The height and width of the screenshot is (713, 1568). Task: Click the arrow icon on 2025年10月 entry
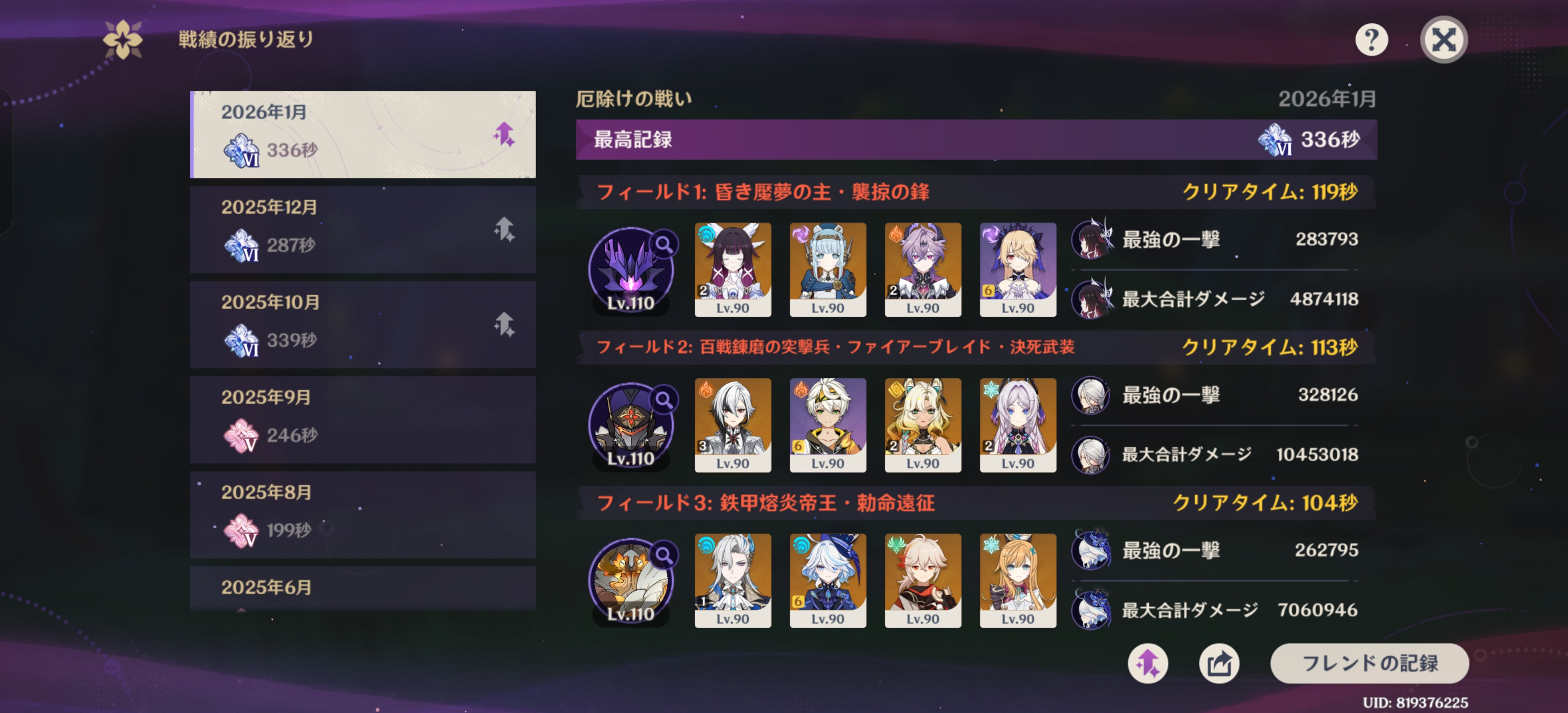coord(504,324)
